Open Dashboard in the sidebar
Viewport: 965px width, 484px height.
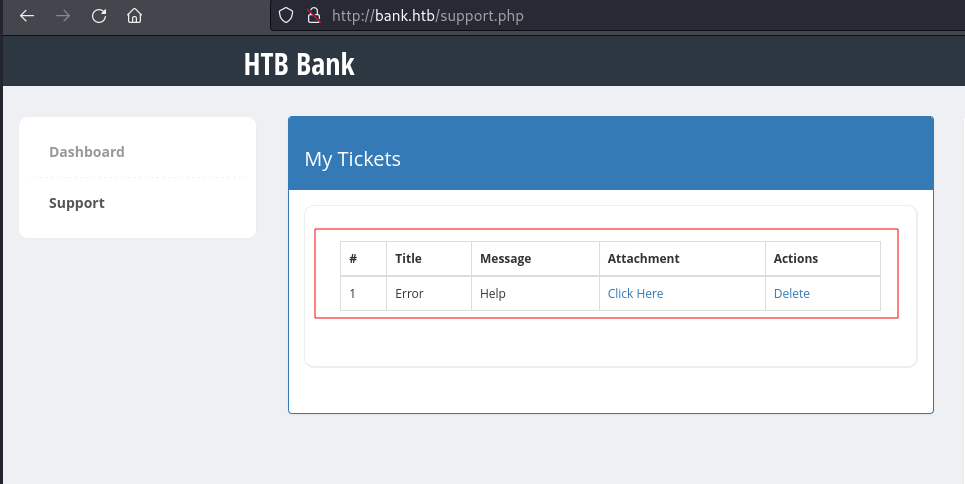(87, 152)
